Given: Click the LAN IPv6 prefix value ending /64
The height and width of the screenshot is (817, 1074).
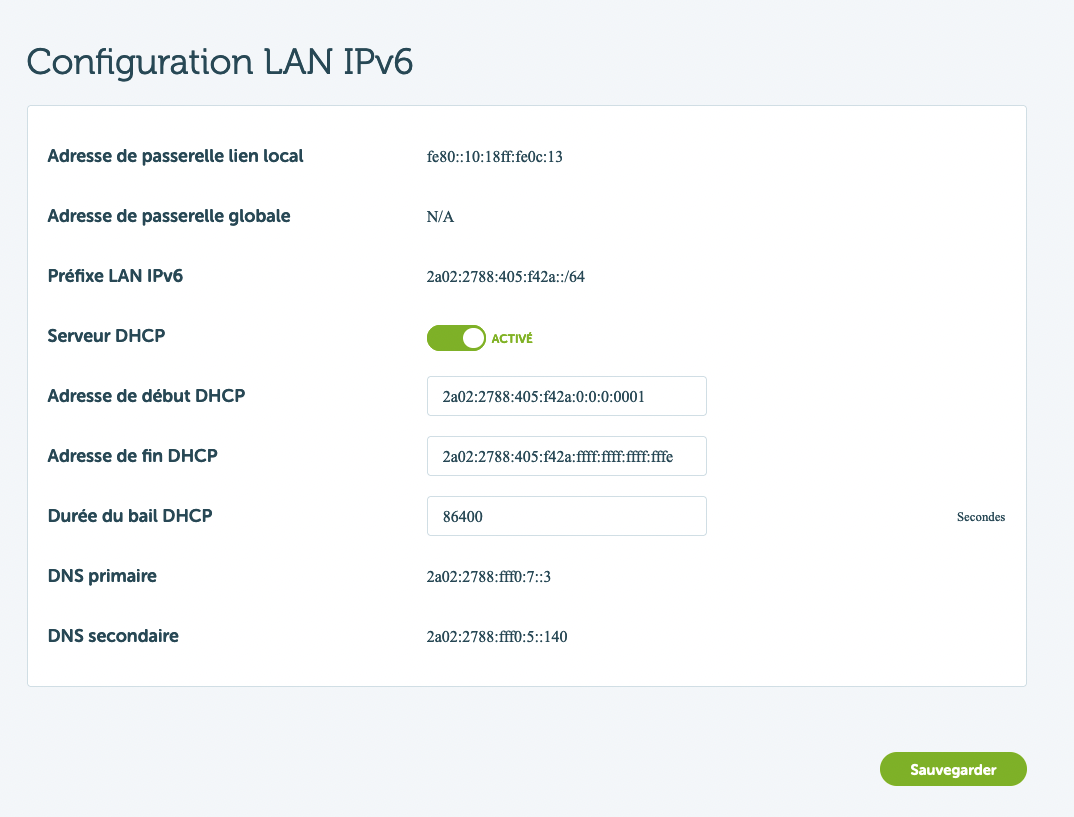Looking at the screenshot, I should click(505, 277).
